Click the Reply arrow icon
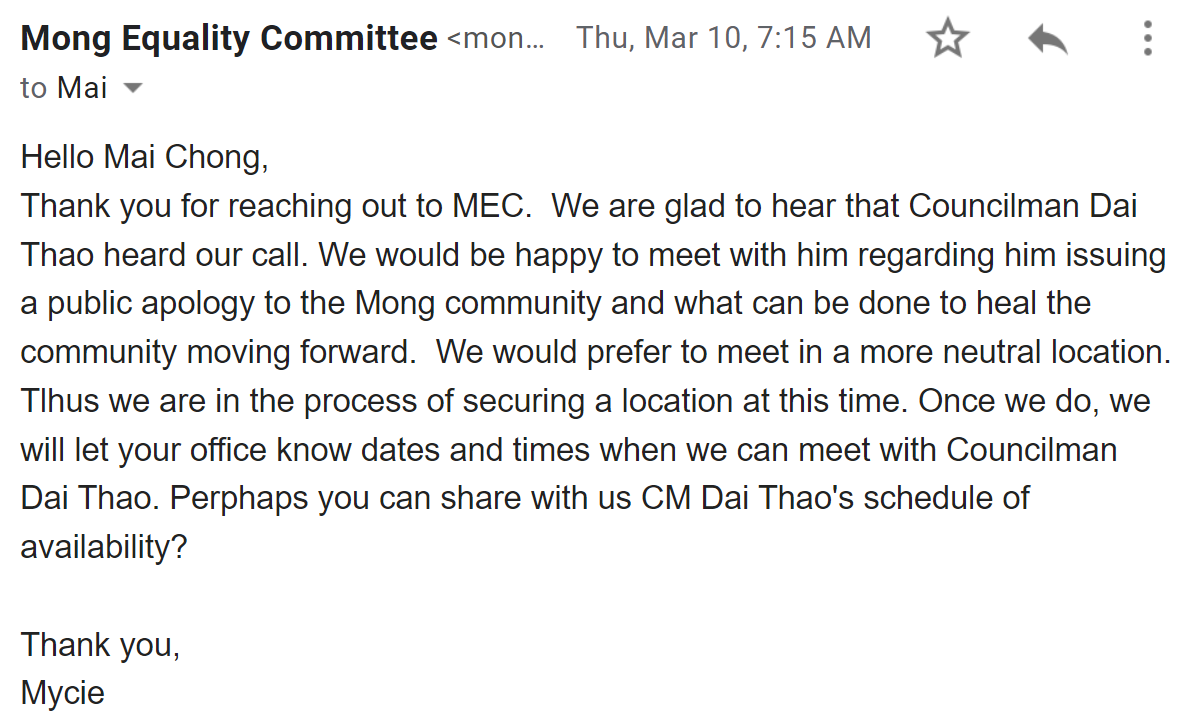Image resolution: width=1189 pixels, height=724 pixels. tap(1047, 40)
